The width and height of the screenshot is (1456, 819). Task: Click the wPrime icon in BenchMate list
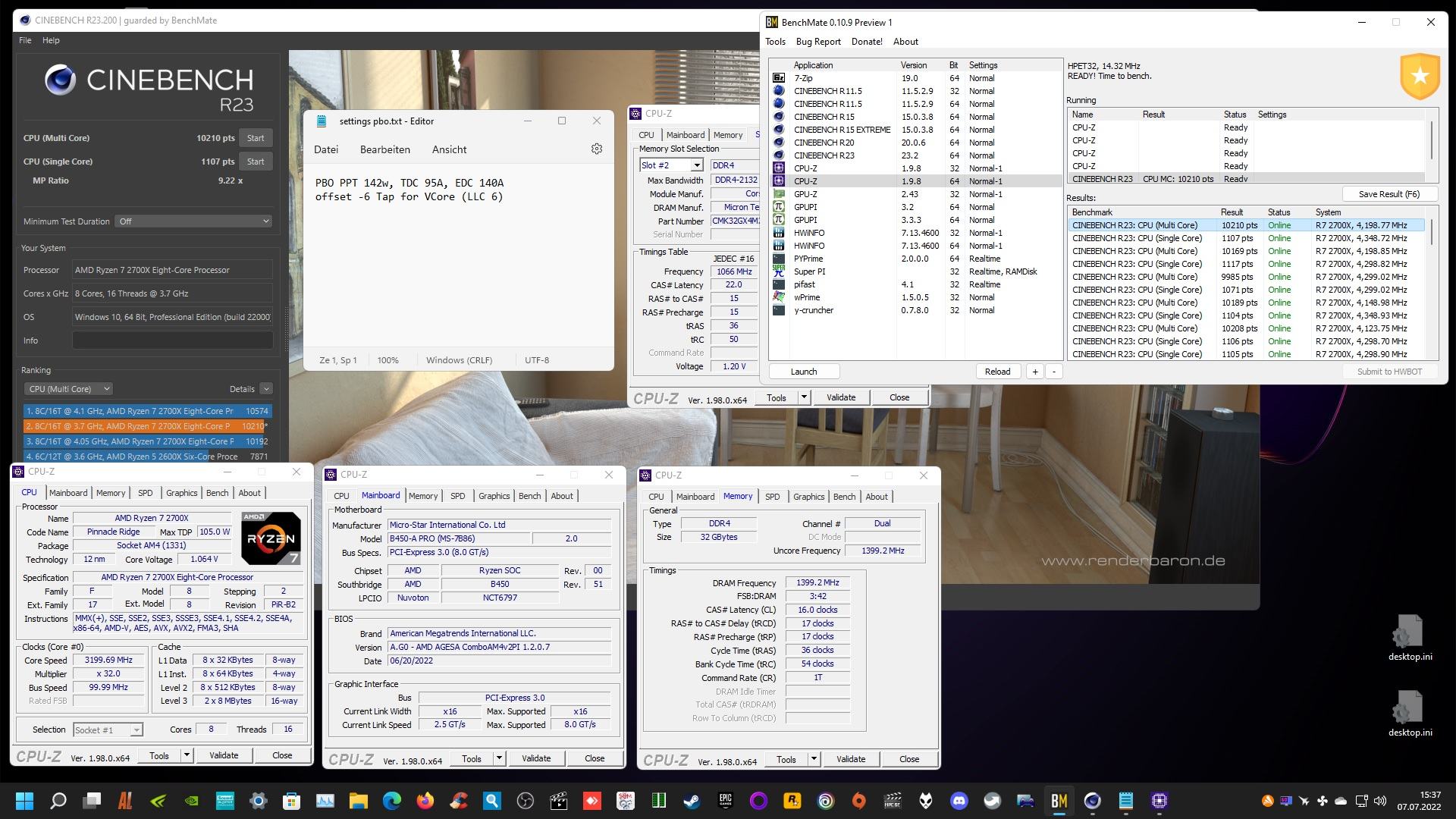pyautogui.click(x=778, y=297)
